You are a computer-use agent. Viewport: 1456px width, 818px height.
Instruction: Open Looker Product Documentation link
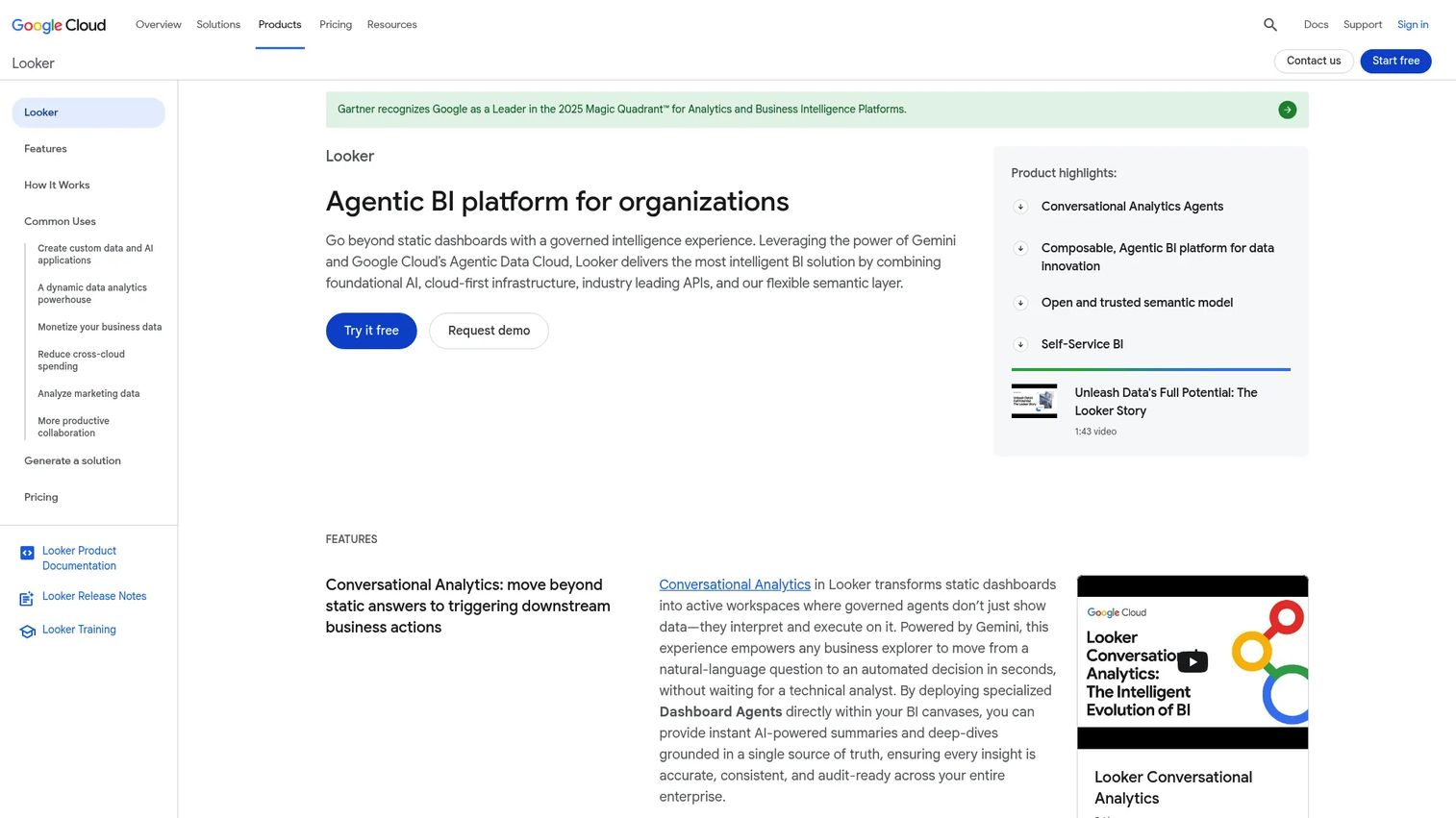[x=79, y=558]
